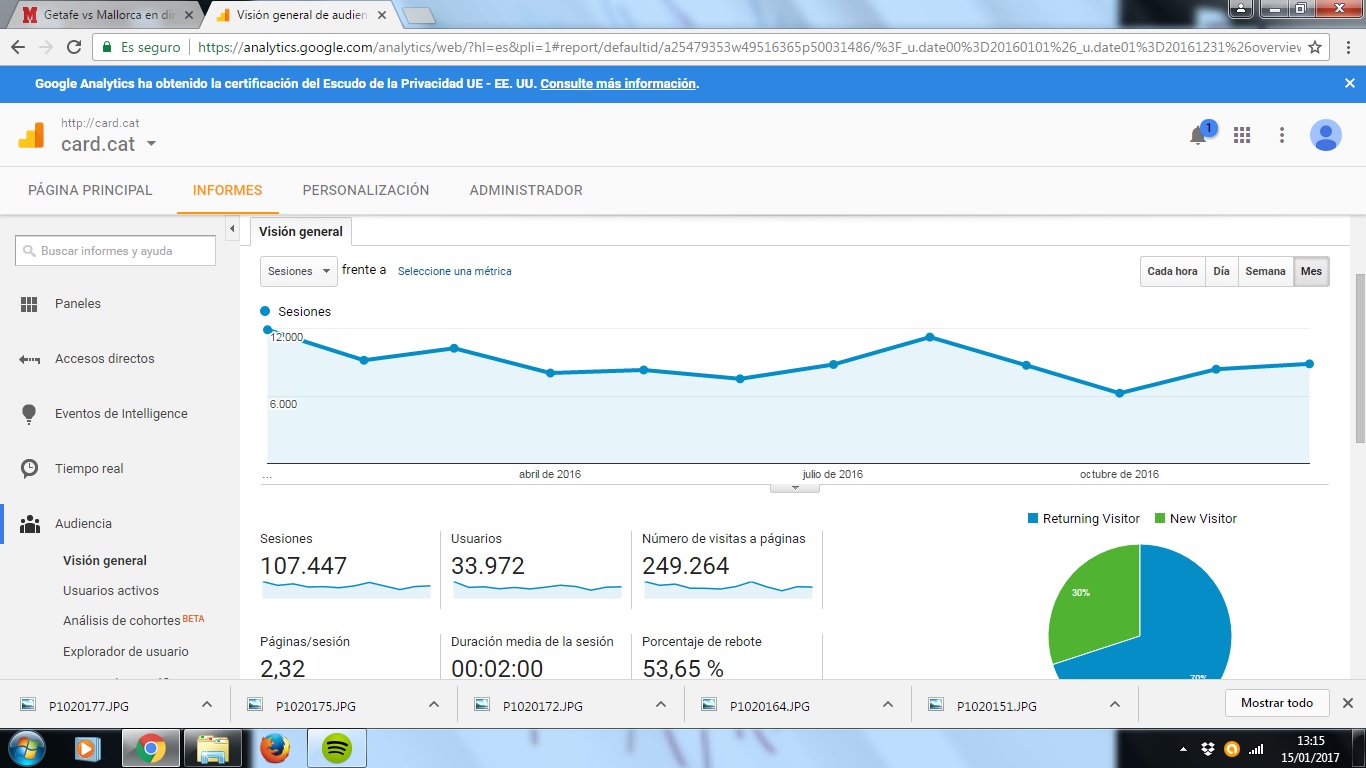The image size is (1366, 768).
Task: Open the Google apps grid icon
Action: click(1242, 135)
